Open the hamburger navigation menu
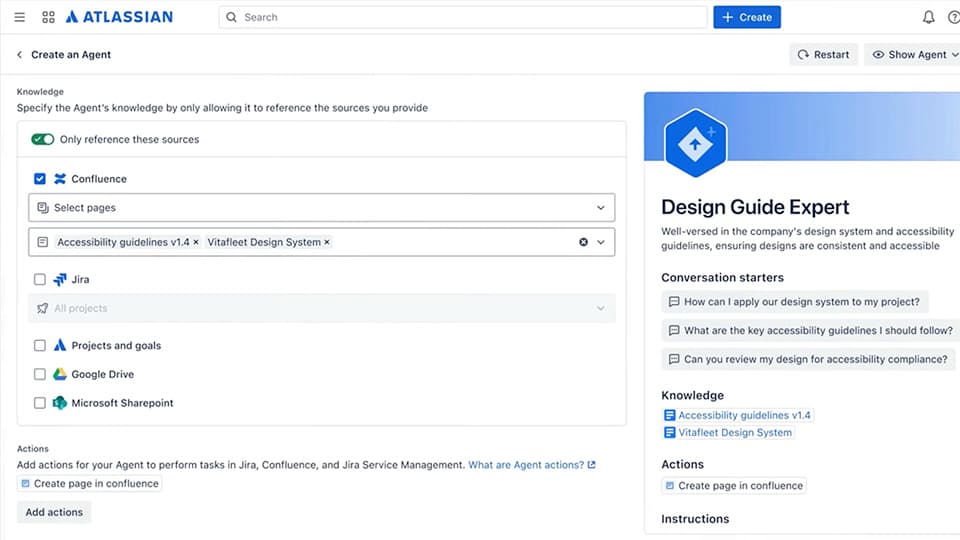Image resolution: width=960 pixels, height=540 pixels. [20, 17]
